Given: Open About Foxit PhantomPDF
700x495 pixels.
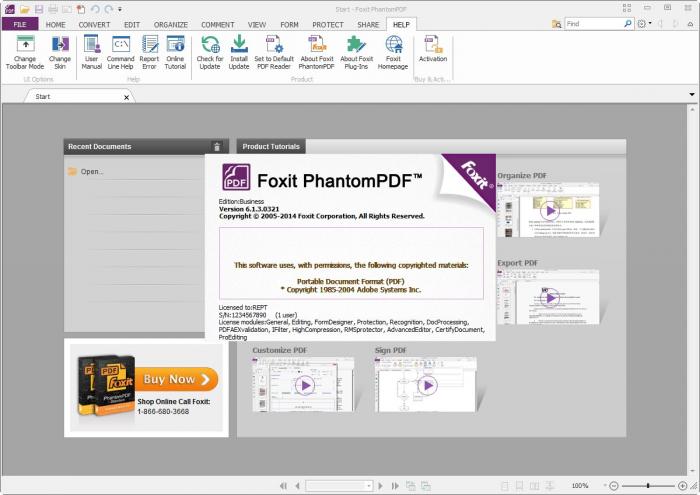Looking at the screenshot, I should pos(317,53).
